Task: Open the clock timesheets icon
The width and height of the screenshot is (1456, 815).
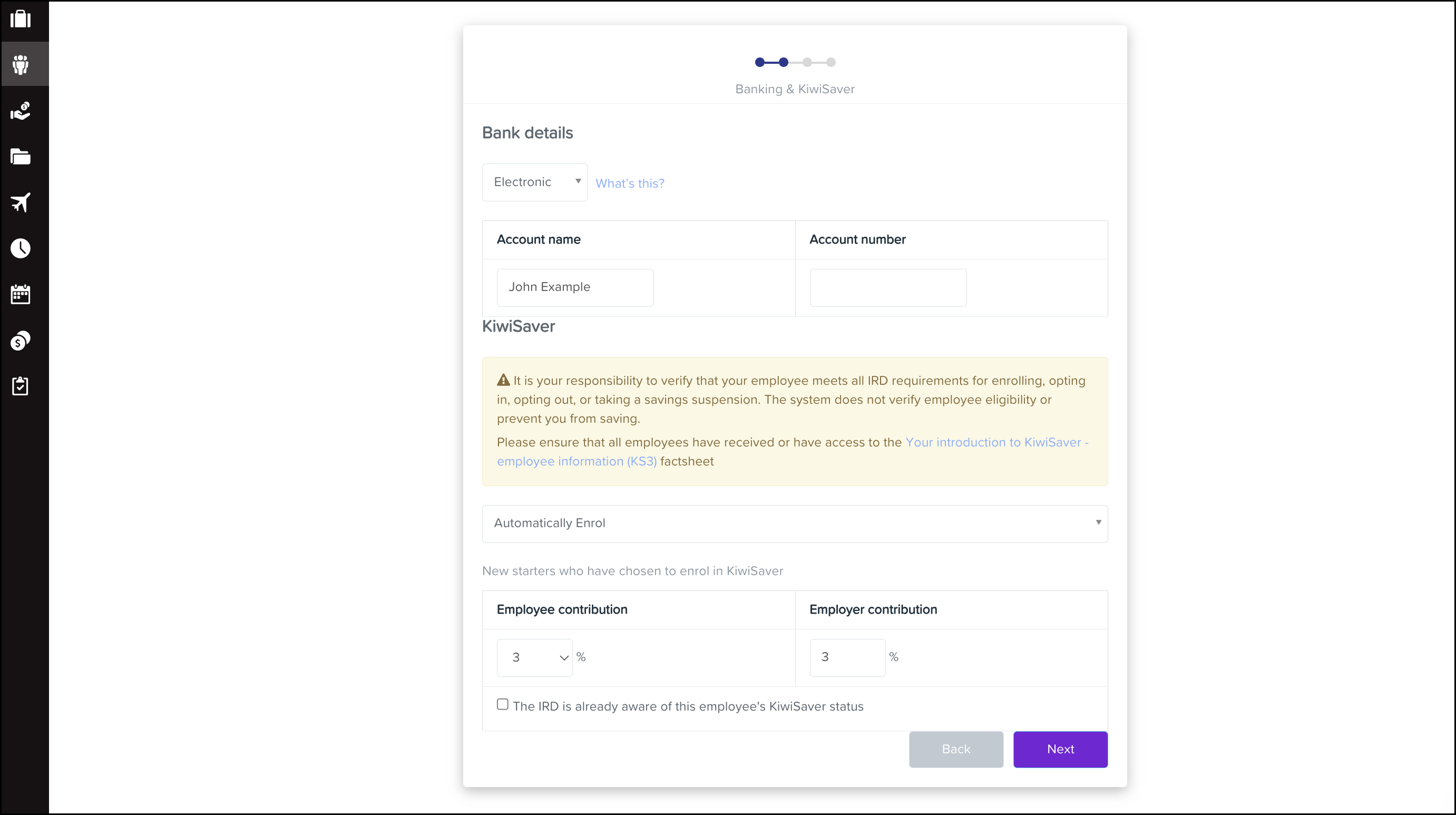Action: pyautogui.click(x=21, y=248)
